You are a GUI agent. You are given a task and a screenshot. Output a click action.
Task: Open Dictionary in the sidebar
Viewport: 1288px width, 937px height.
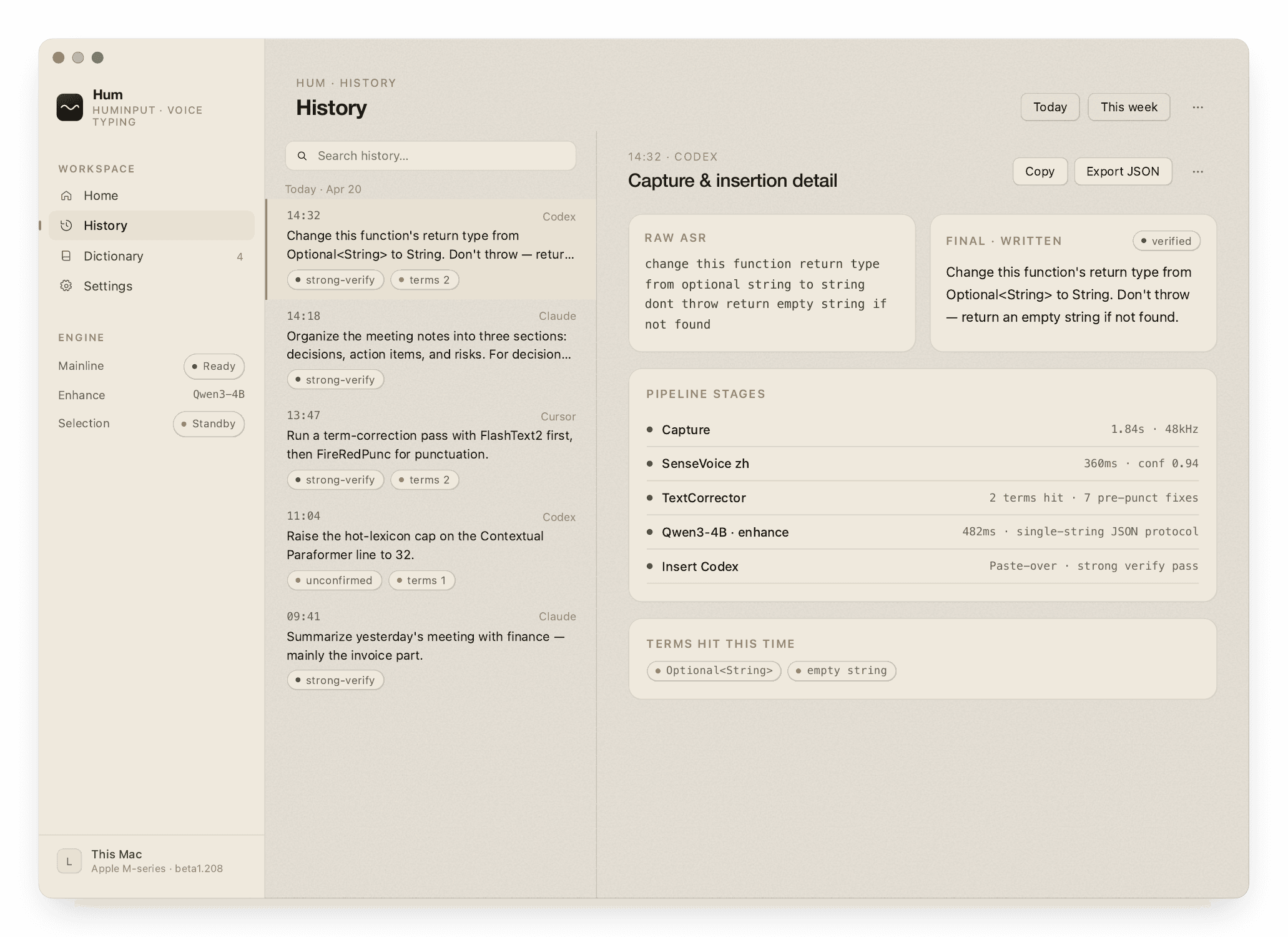[152, 256]
